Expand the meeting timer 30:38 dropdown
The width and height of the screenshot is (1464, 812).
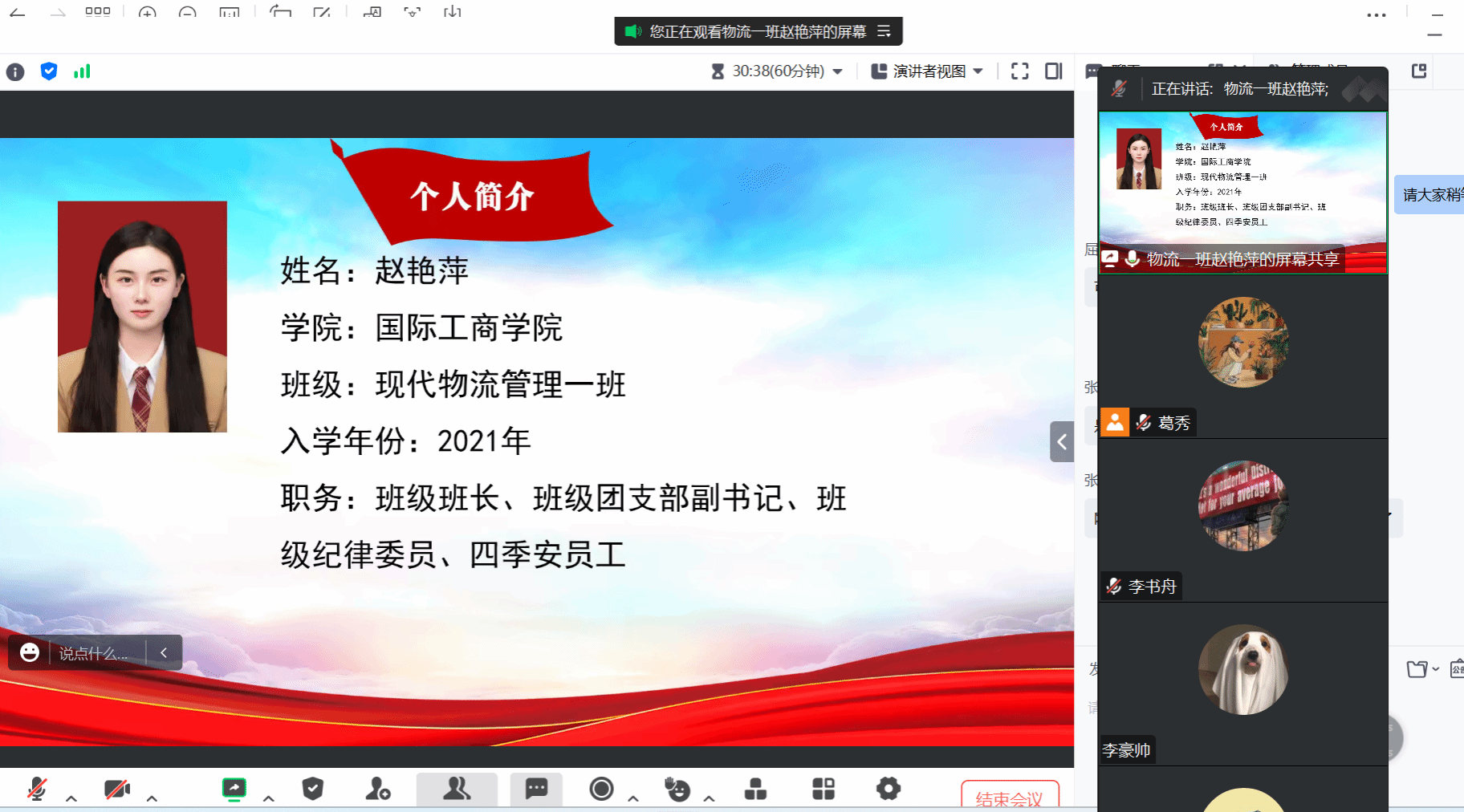[x=838, y=71]
